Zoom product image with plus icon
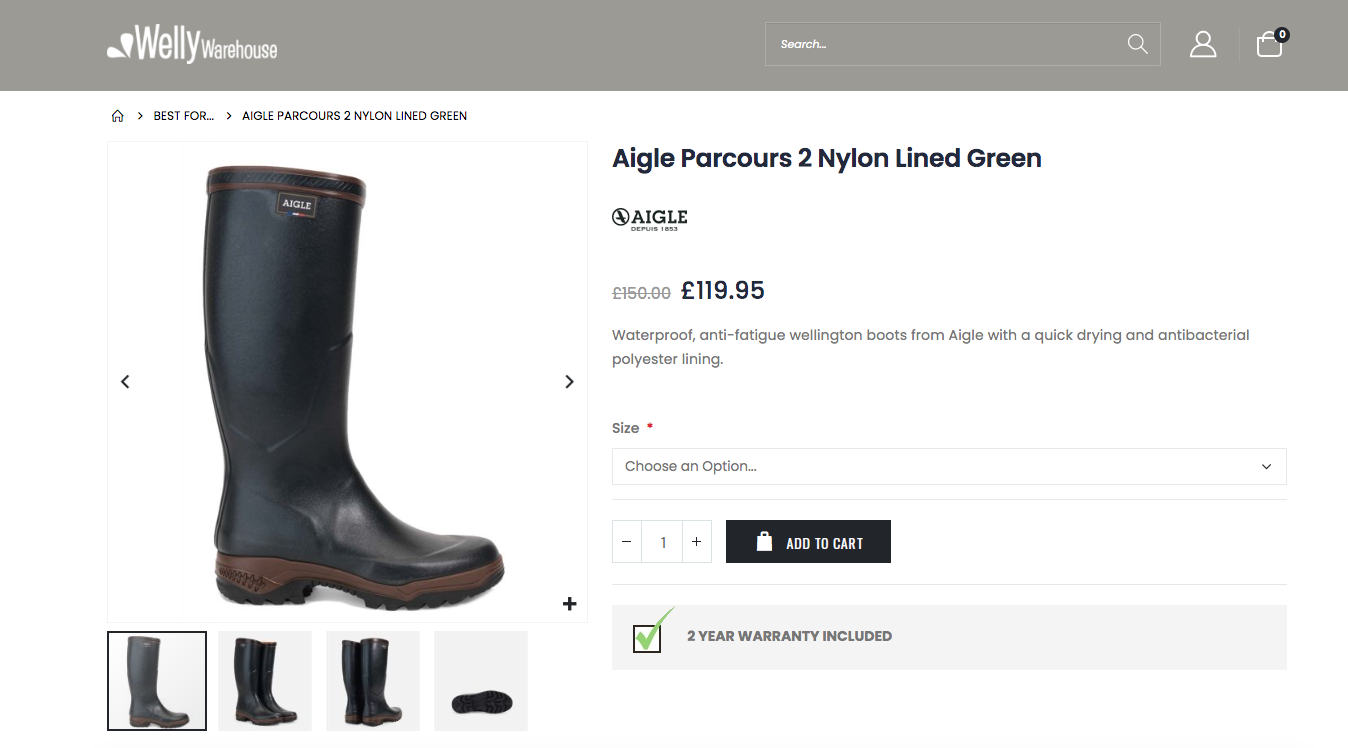The width and height of the screenshot is (1348, 748). click(570, 603)
